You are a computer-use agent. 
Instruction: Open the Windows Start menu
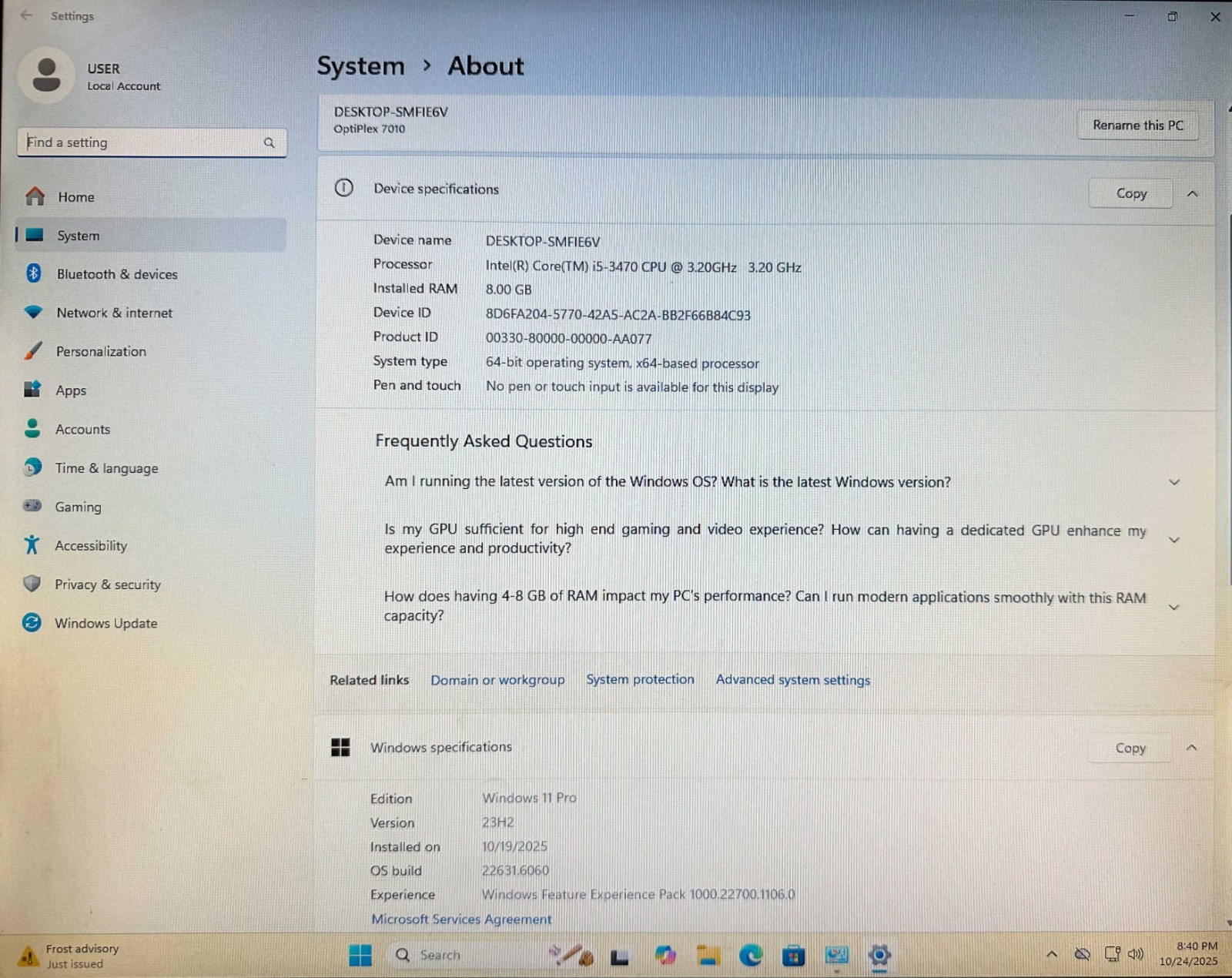pos(360,956)
